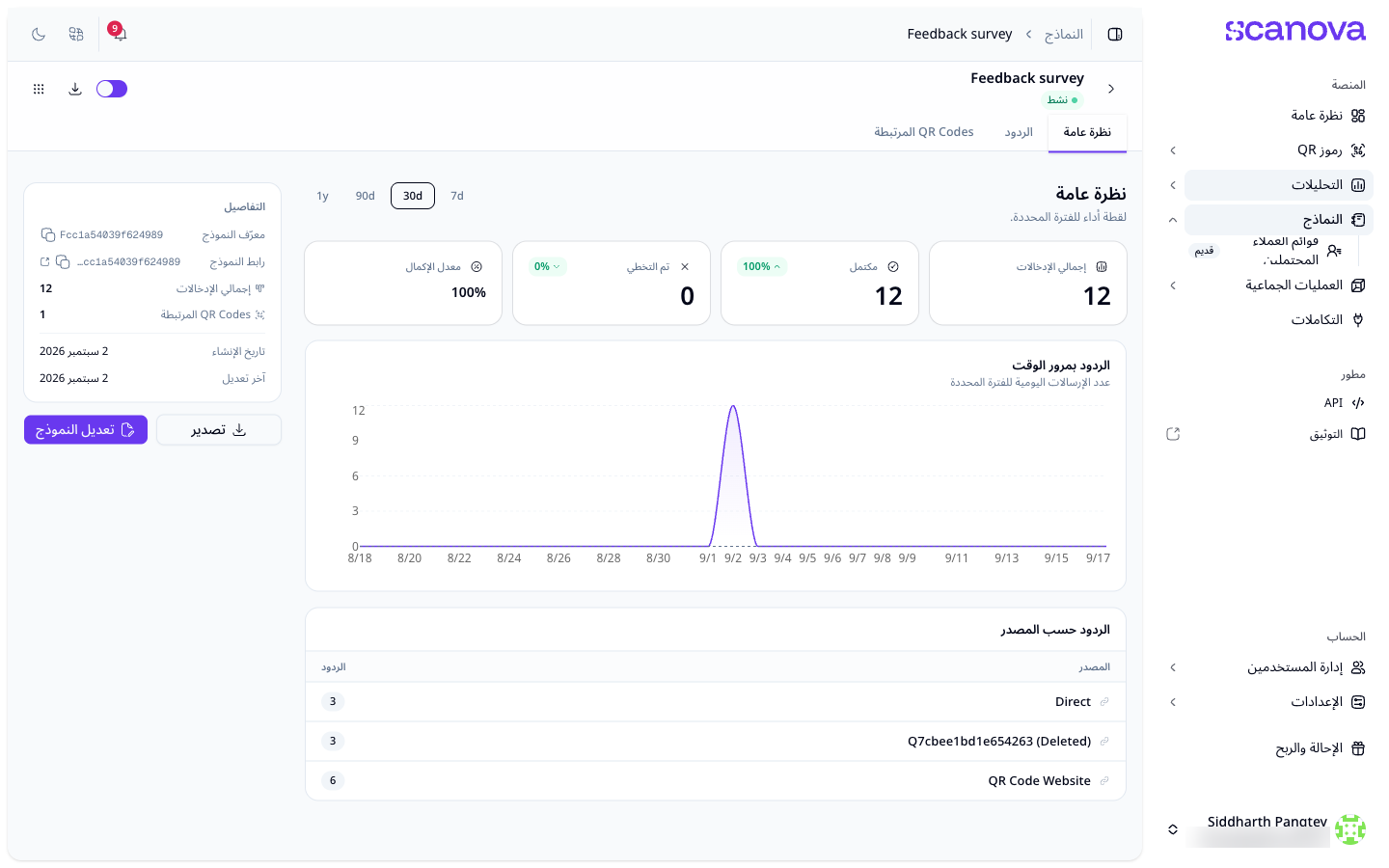
Task: Switch to the QR Codes المرتبطة tab
Action: click(x=924, y=132)
